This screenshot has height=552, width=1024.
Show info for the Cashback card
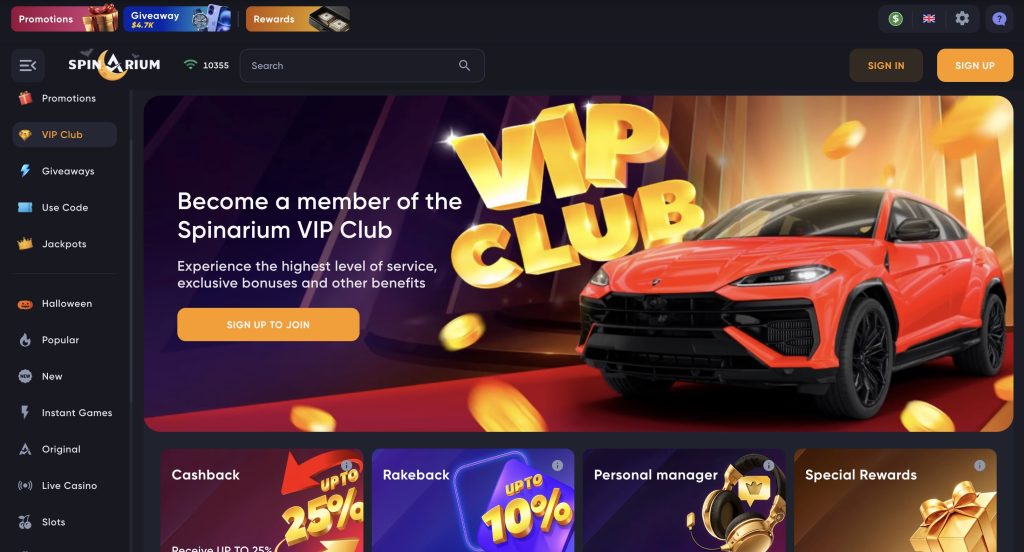click(x=346, y=466)
